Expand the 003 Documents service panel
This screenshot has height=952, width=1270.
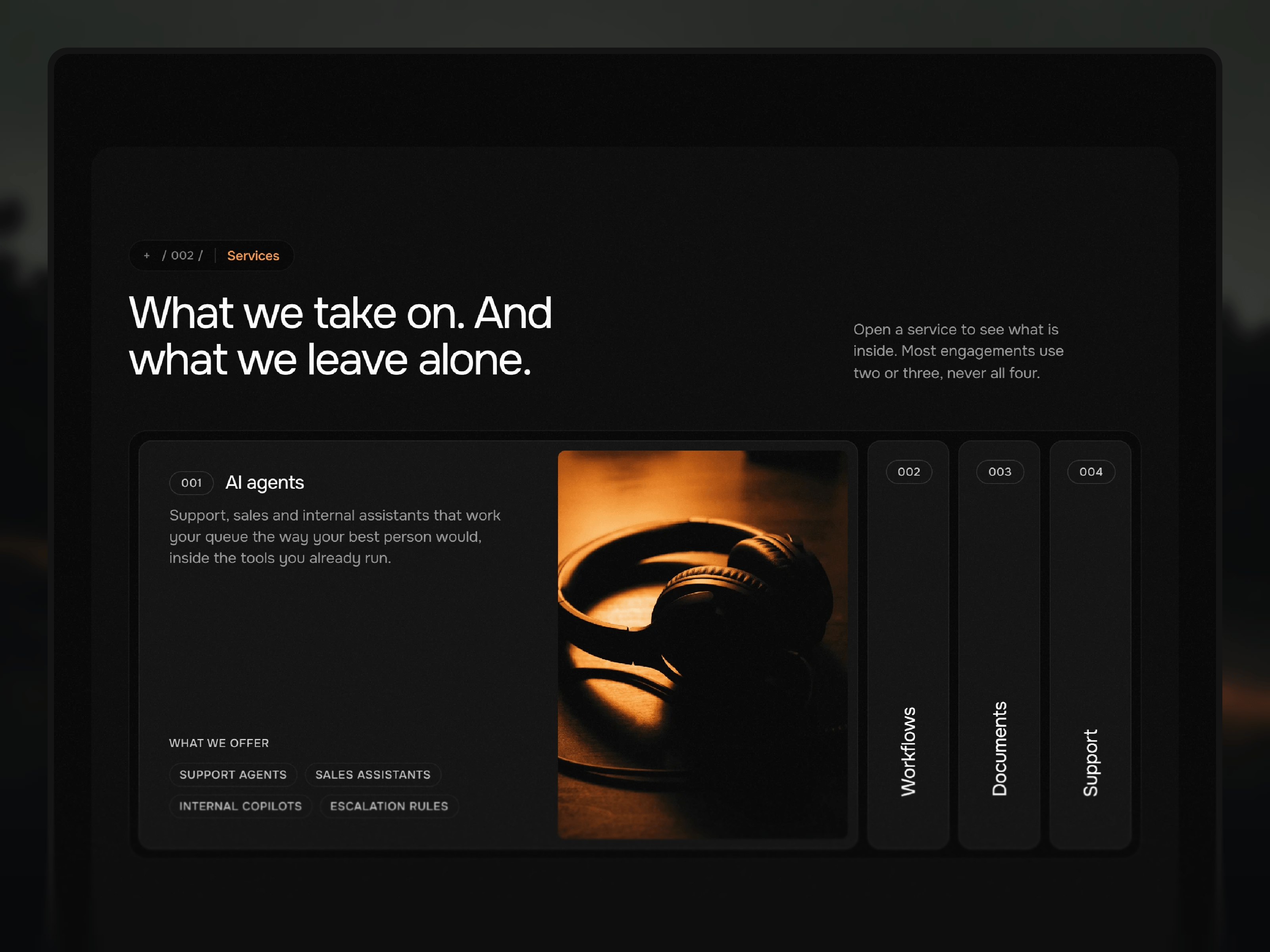[999, 645]
